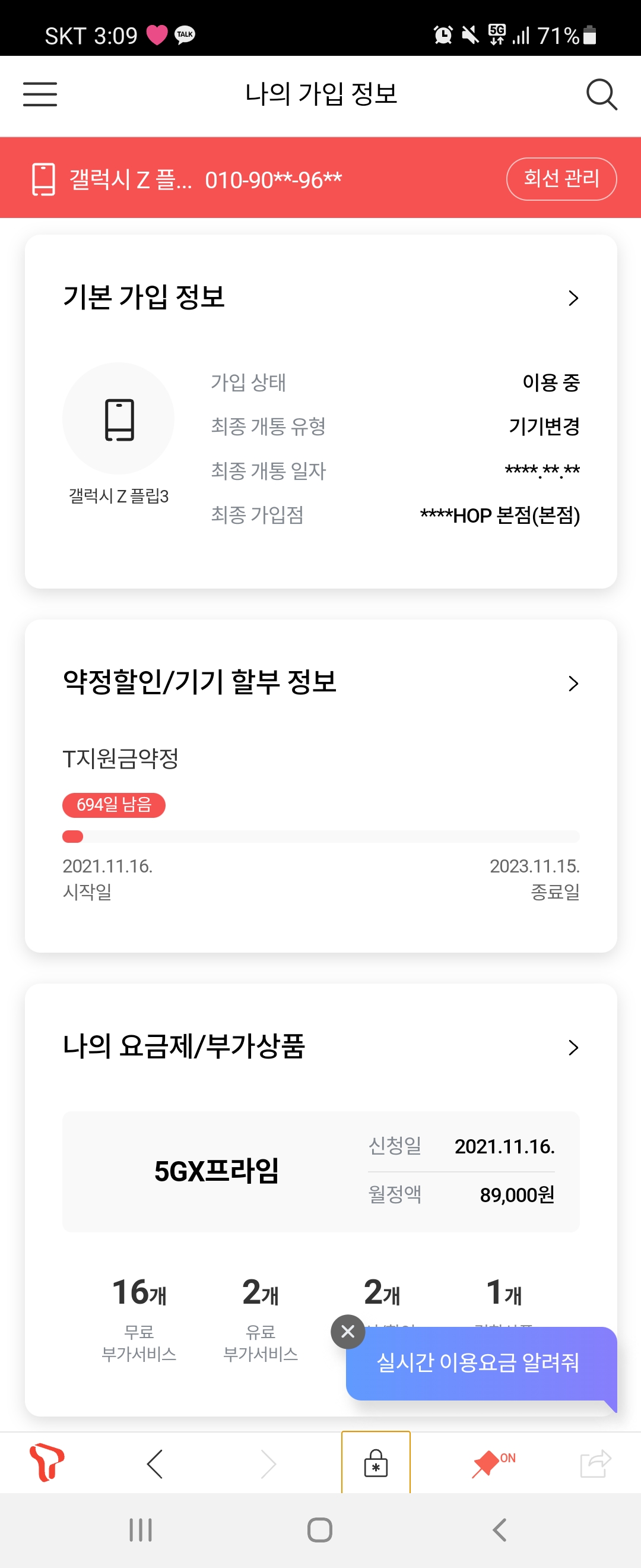Tap the T world home logo
The width and height of the screenshot is (641, 1568).
pos(47,1462)
